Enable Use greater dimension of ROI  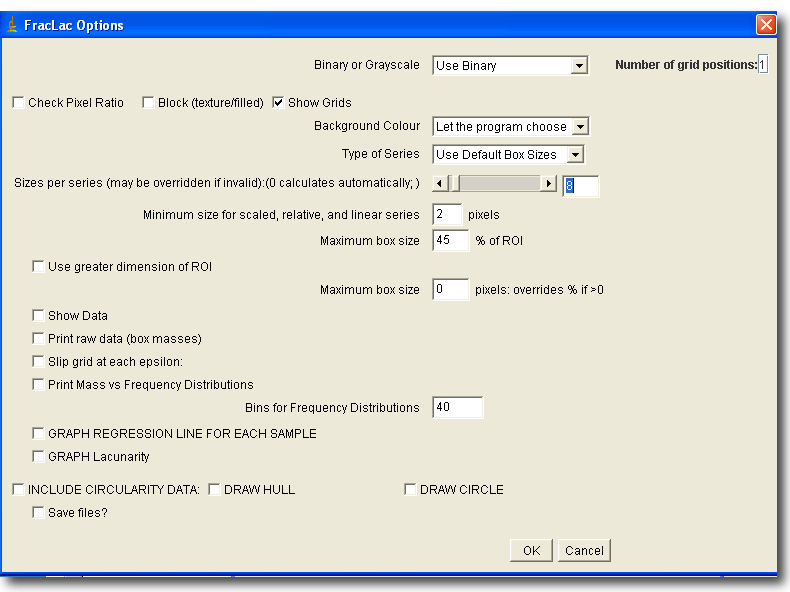pyautogui.click(x=38, y=267)
